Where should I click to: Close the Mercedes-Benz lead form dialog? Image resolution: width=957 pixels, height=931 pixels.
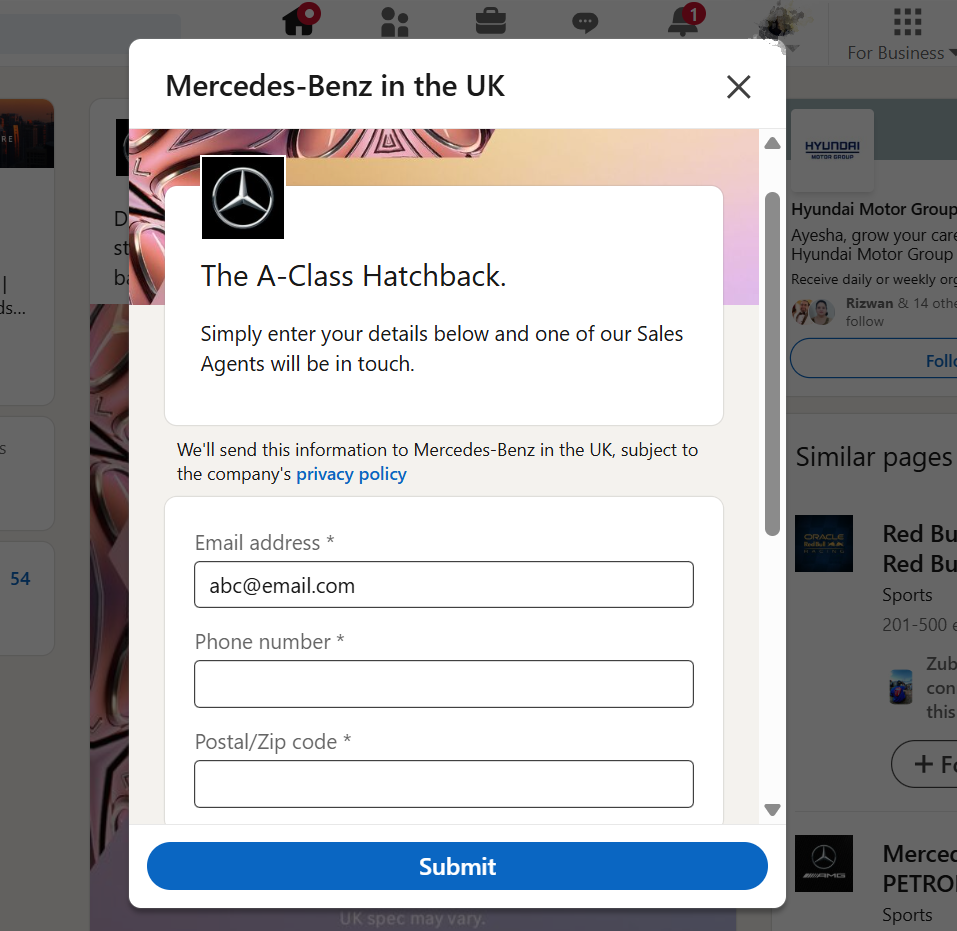tap(738, 87)
